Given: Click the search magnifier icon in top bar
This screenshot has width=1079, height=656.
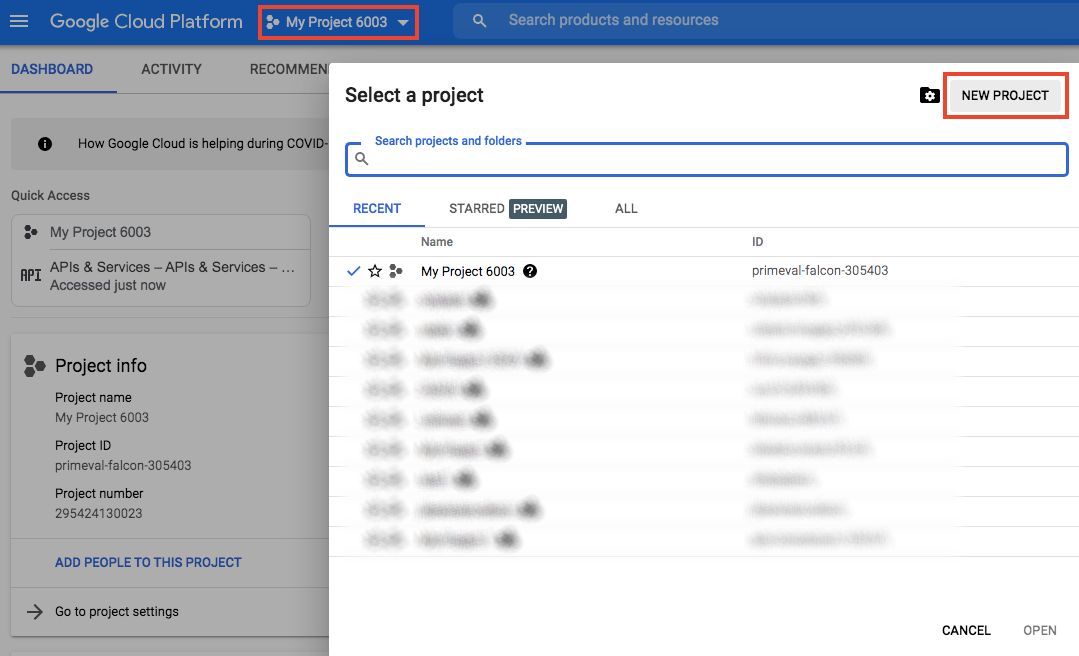Looking at the screenshot, I should pyautogui.click(x=479, y=21).
